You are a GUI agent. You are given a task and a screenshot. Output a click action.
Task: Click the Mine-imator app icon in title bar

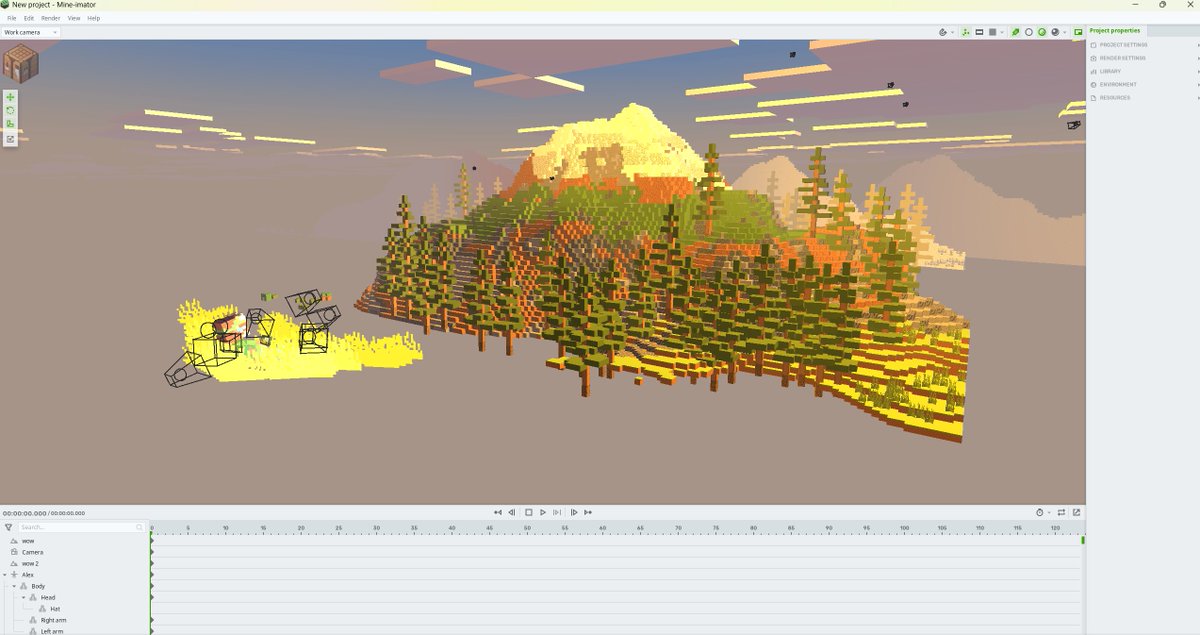[x=5, y=5]
